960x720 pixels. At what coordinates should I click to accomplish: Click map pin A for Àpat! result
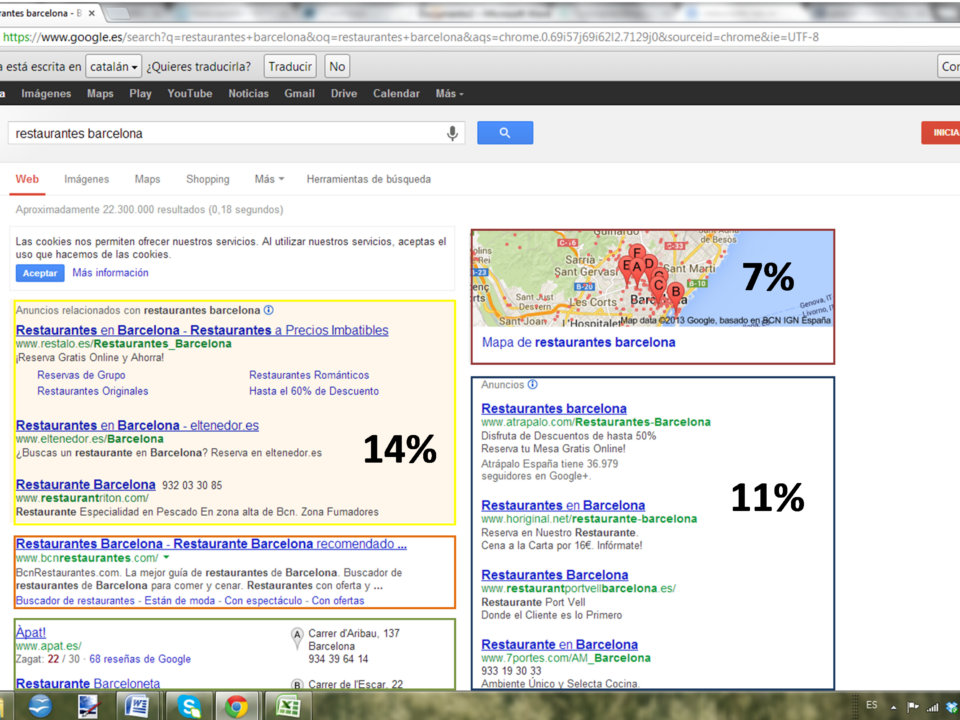pyautogui.click(x=297, y=636)
